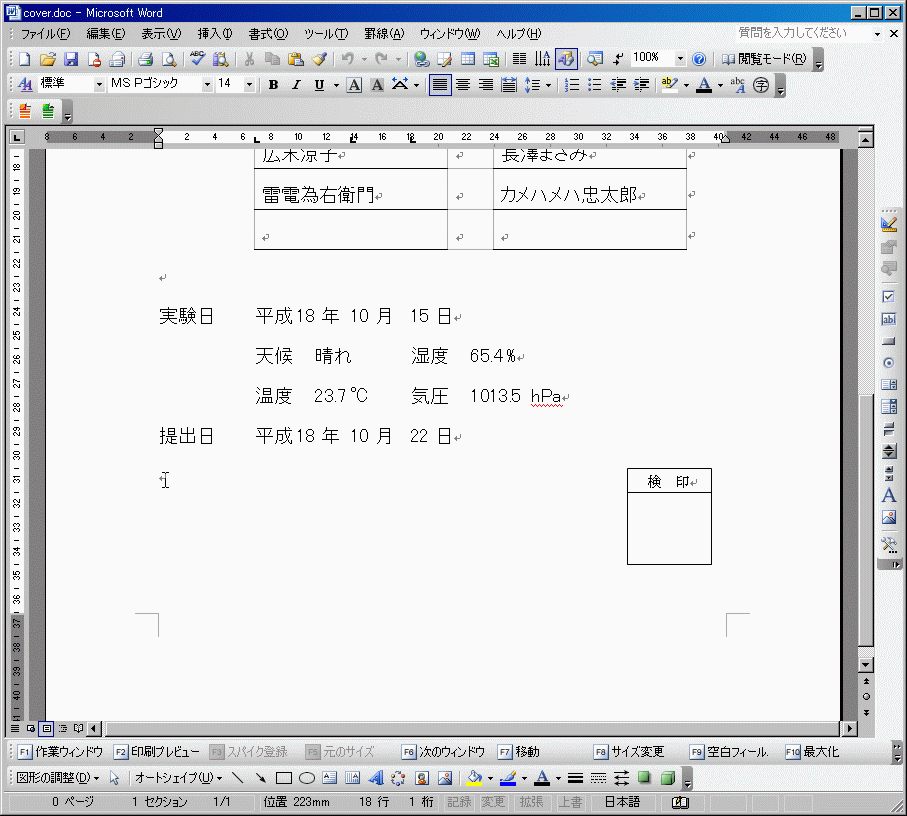907x816 pixels.
Task: Select the Format Painter brush
Action: (318, 59)
